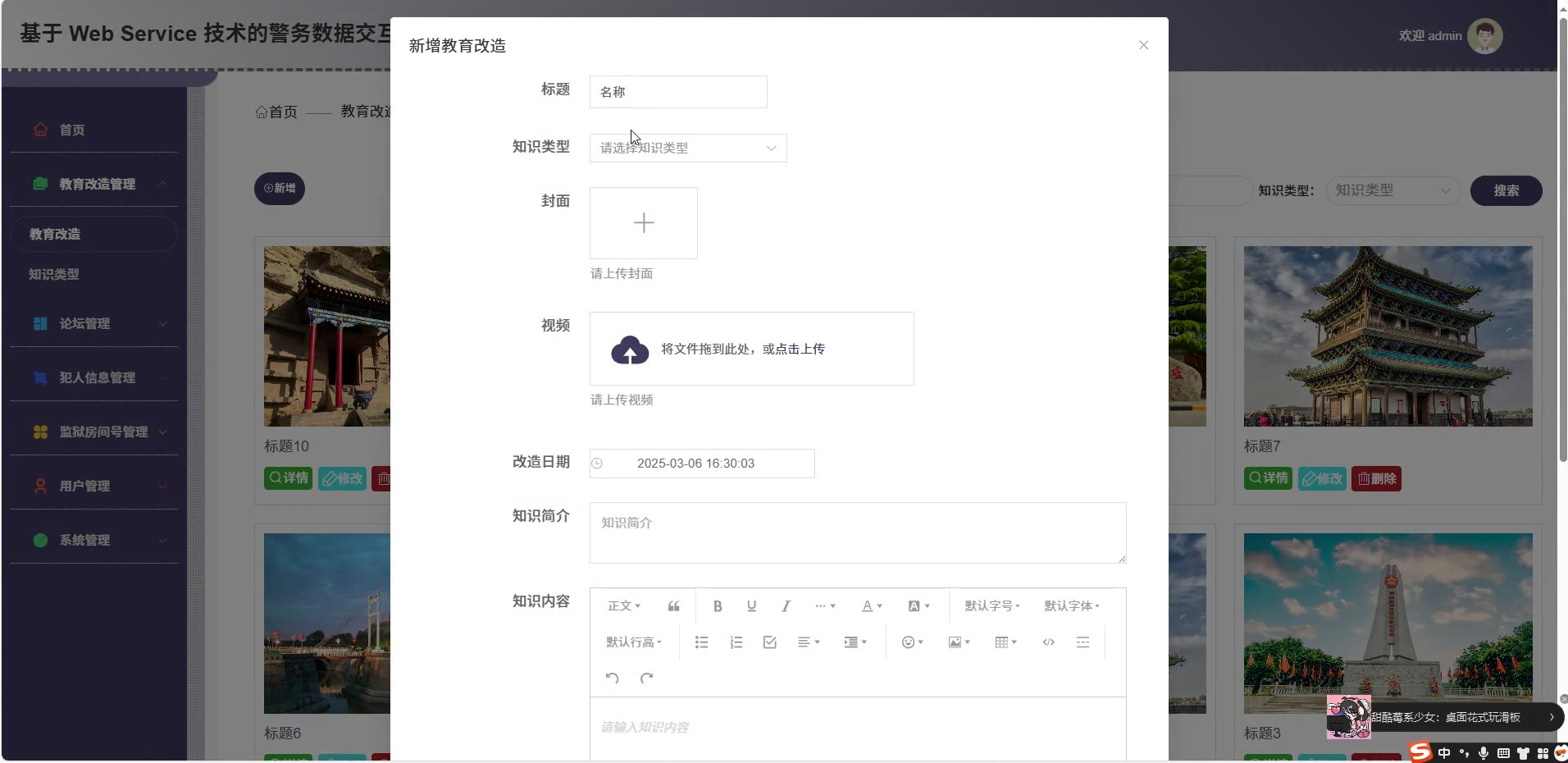Toggle bold formatting in the editor
Image resolution: width=1568 pixels, height=763 pixels.
(x=718, y=606)
